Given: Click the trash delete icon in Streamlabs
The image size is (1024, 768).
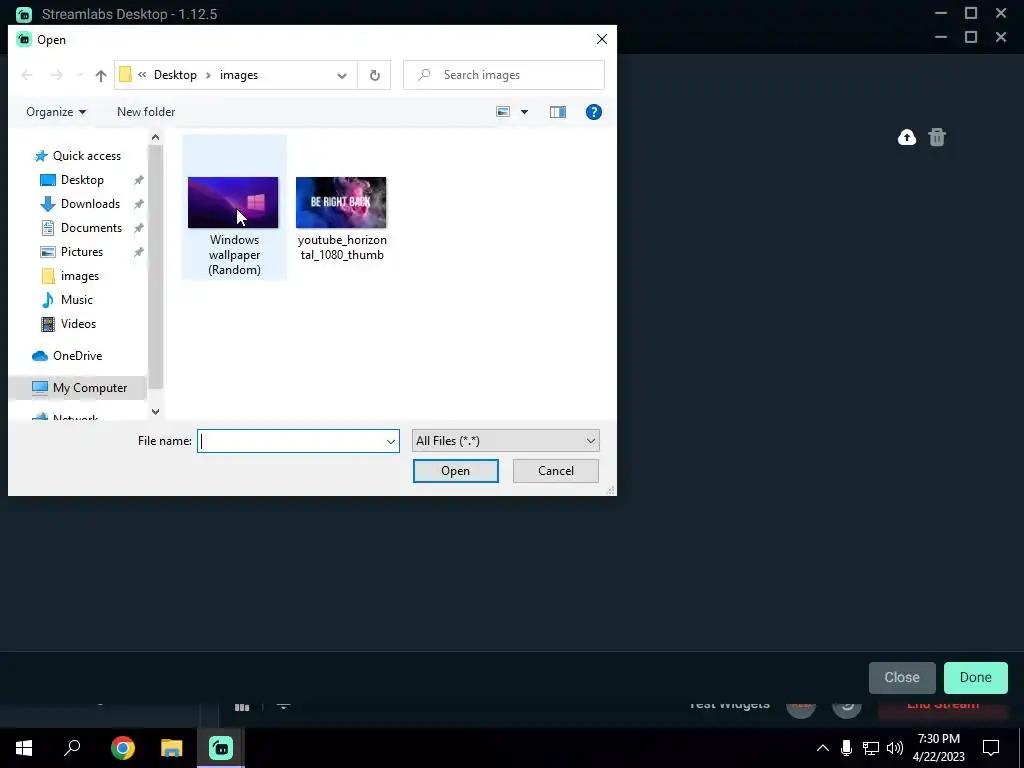Looking at the screenshot, I should (936, 137).
